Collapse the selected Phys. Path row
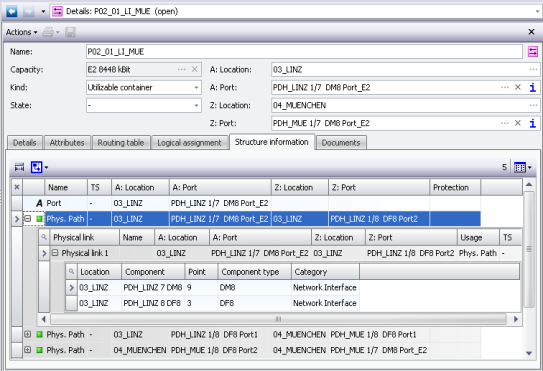543x371 pixels. [28, 219]
